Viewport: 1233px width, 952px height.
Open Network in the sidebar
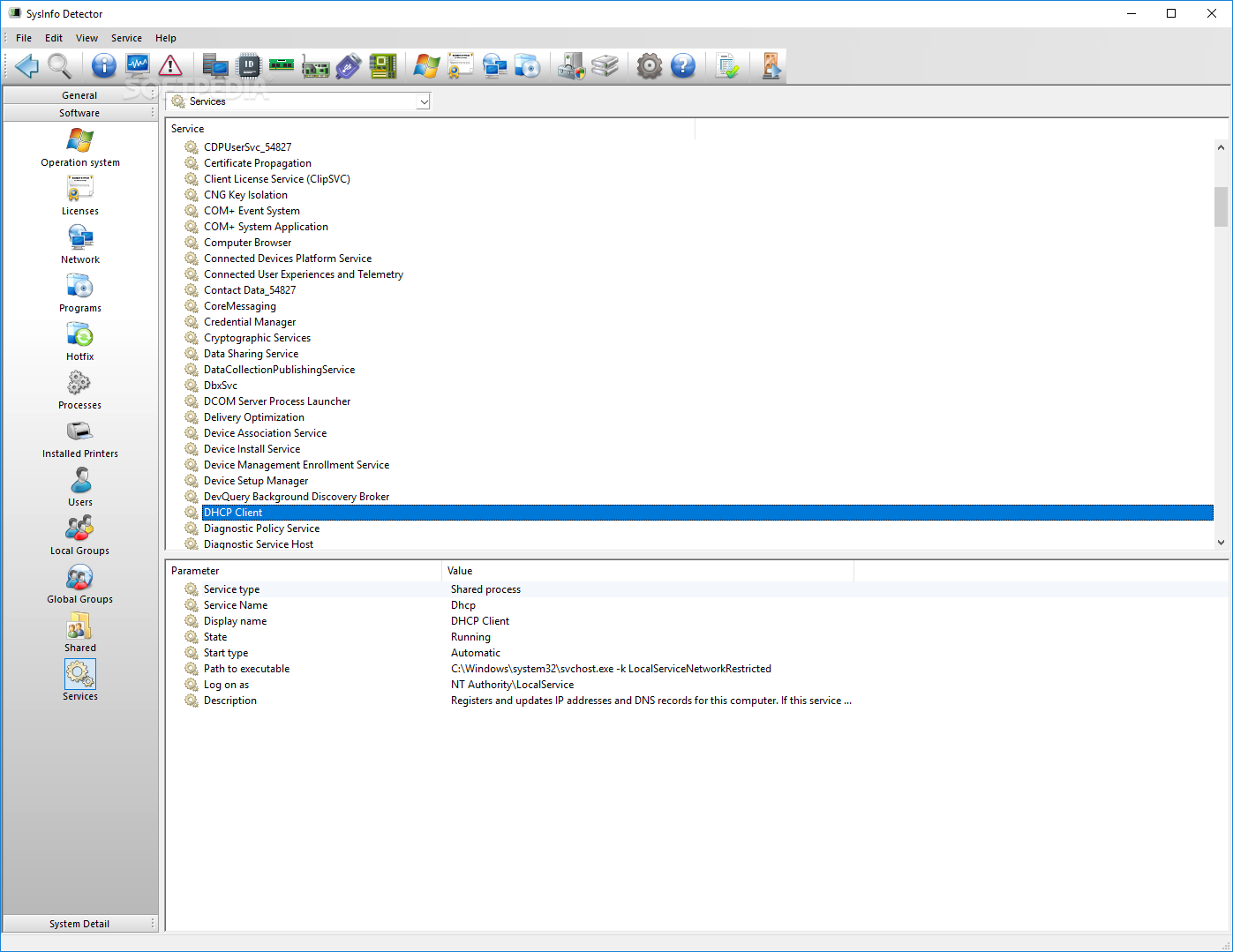(80, 244)
